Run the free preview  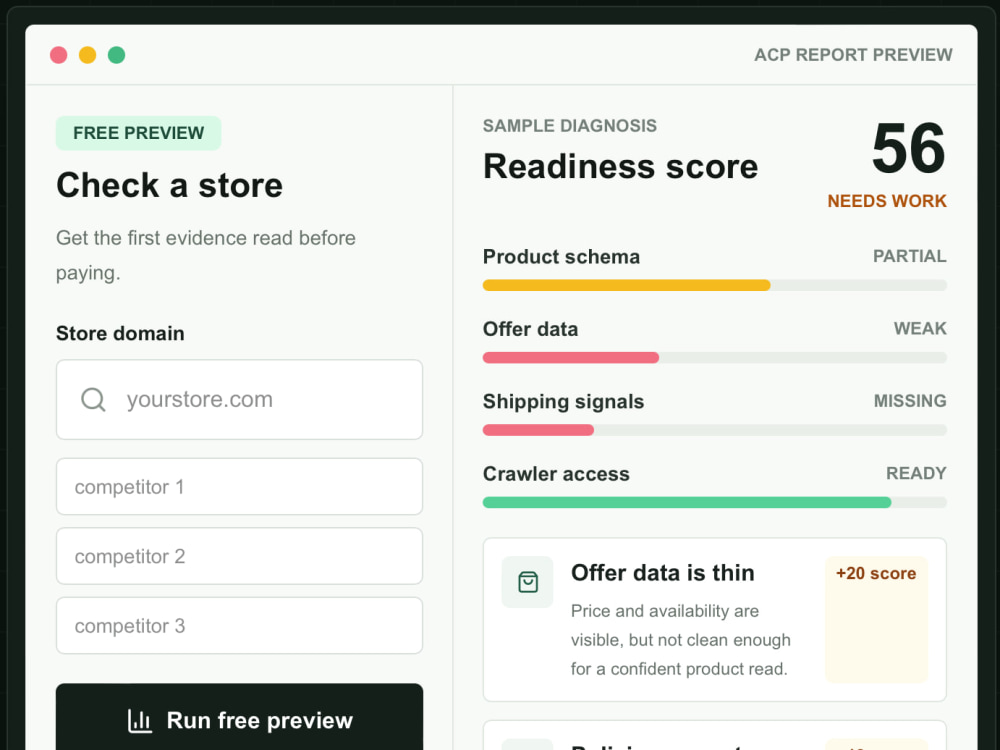[239, 719]
